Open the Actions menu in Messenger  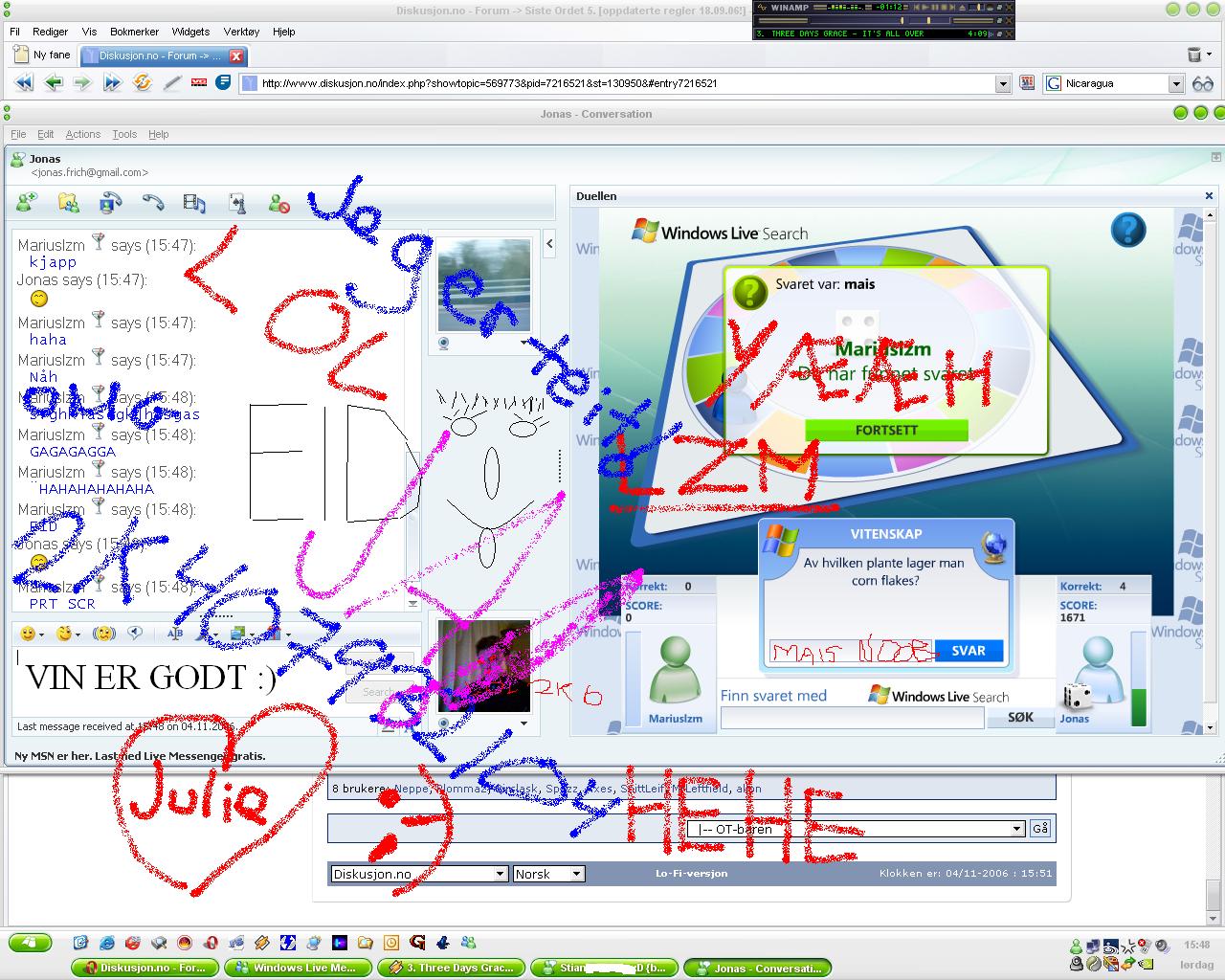pos(82,134)
